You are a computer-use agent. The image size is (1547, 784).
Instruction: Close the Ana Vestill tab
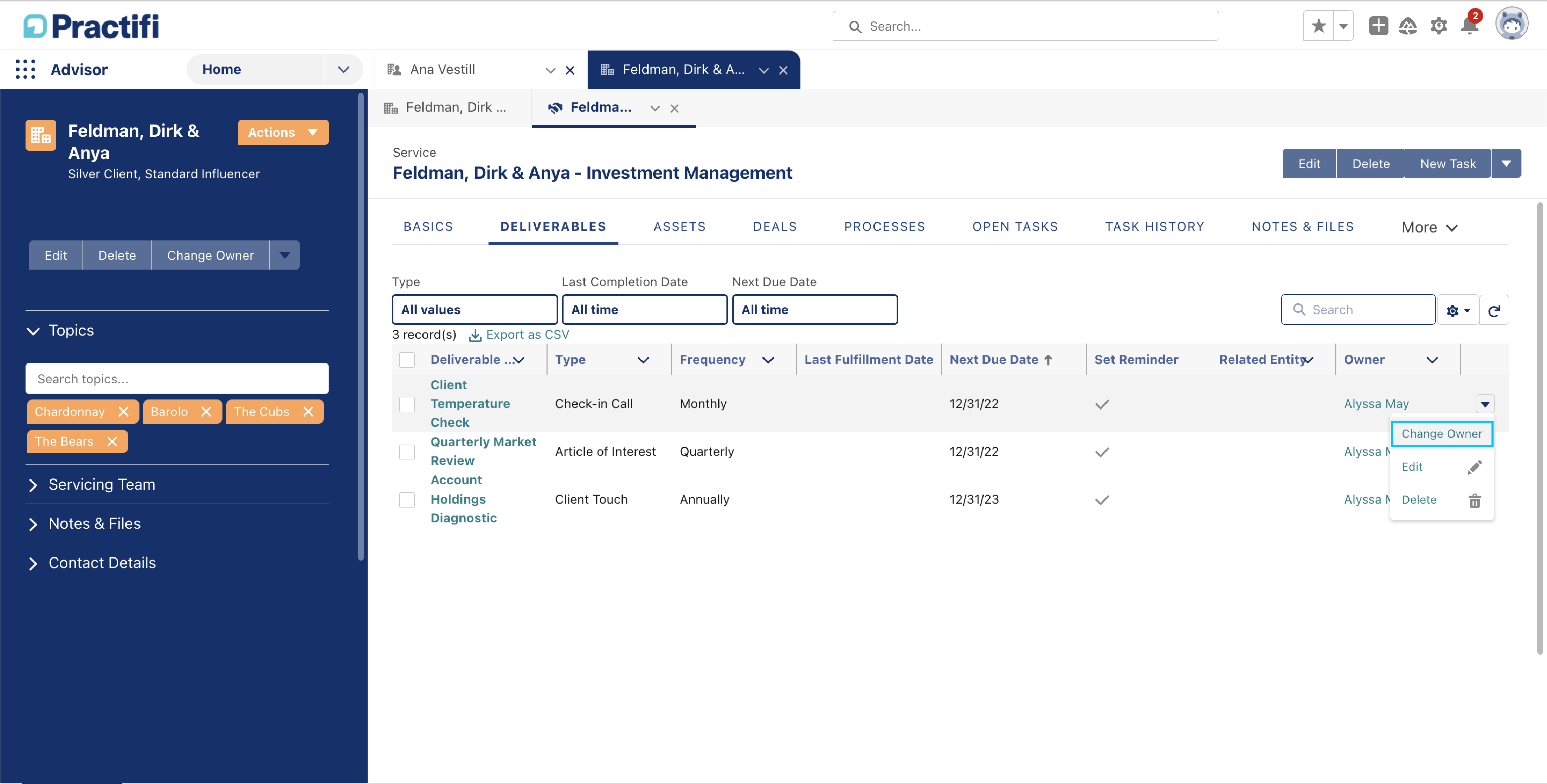tap(570, 70)
